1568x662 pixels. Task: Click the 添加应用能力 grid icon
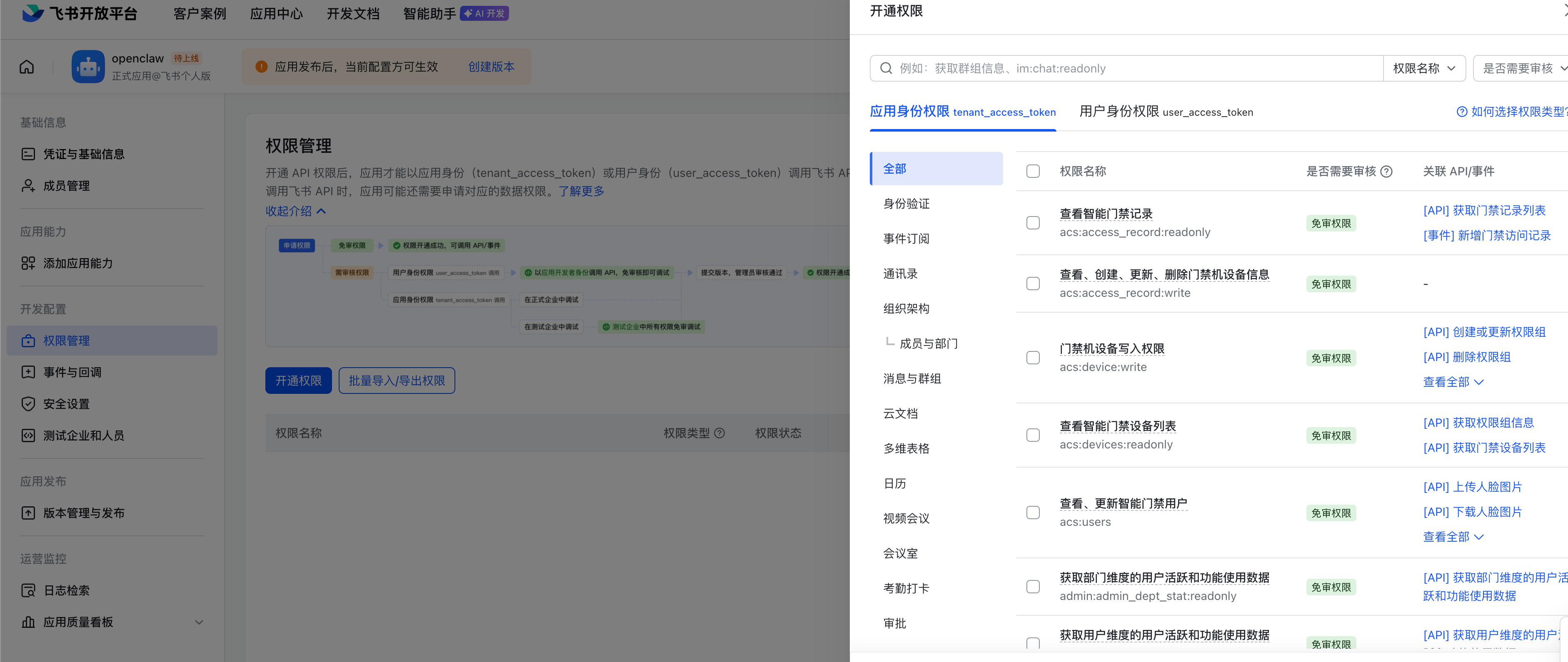28,263
